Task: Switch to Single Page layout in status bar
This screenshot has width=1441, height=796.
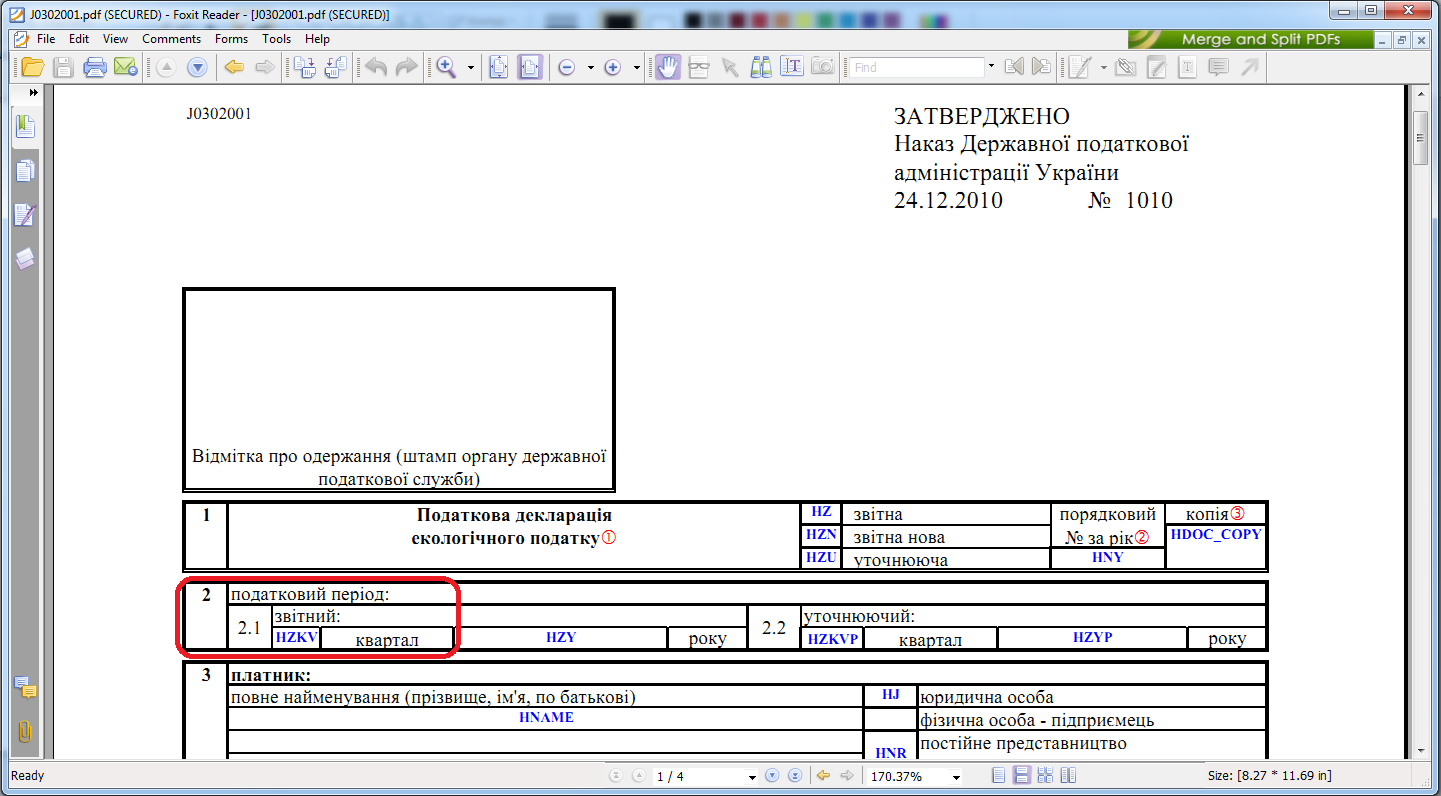Action: [x=1000, y=776]
